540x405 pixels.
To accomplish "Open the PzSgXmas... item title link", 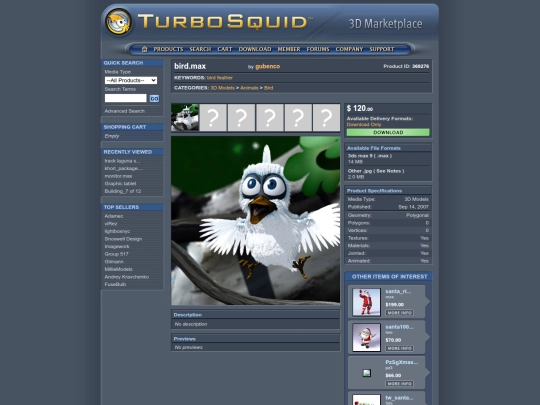I will (x=402, y=362).
